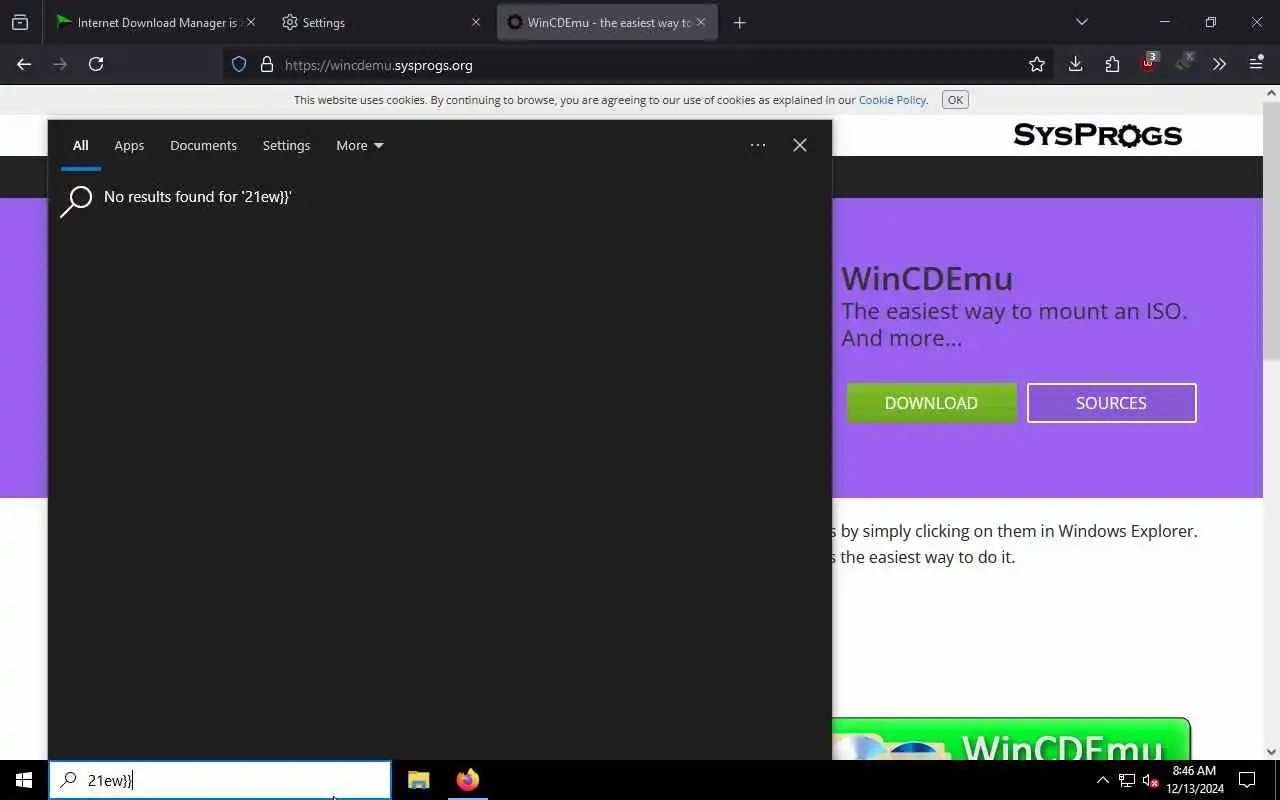This screenshot has width=1280, height=800.
Task: Close the Windows search panel
Action: [800, 145]
